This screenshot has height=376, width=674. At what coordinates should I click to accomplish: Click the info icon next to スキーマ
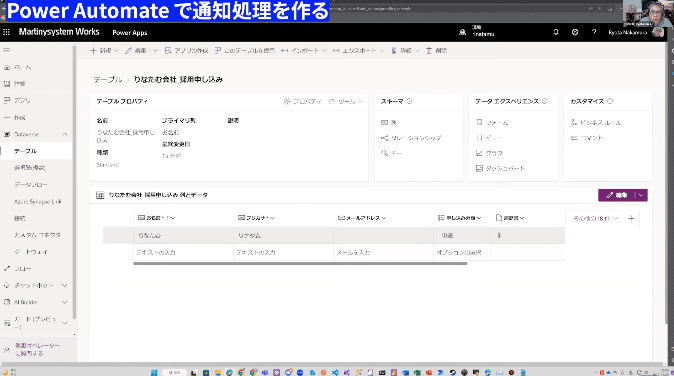[409, 101]
